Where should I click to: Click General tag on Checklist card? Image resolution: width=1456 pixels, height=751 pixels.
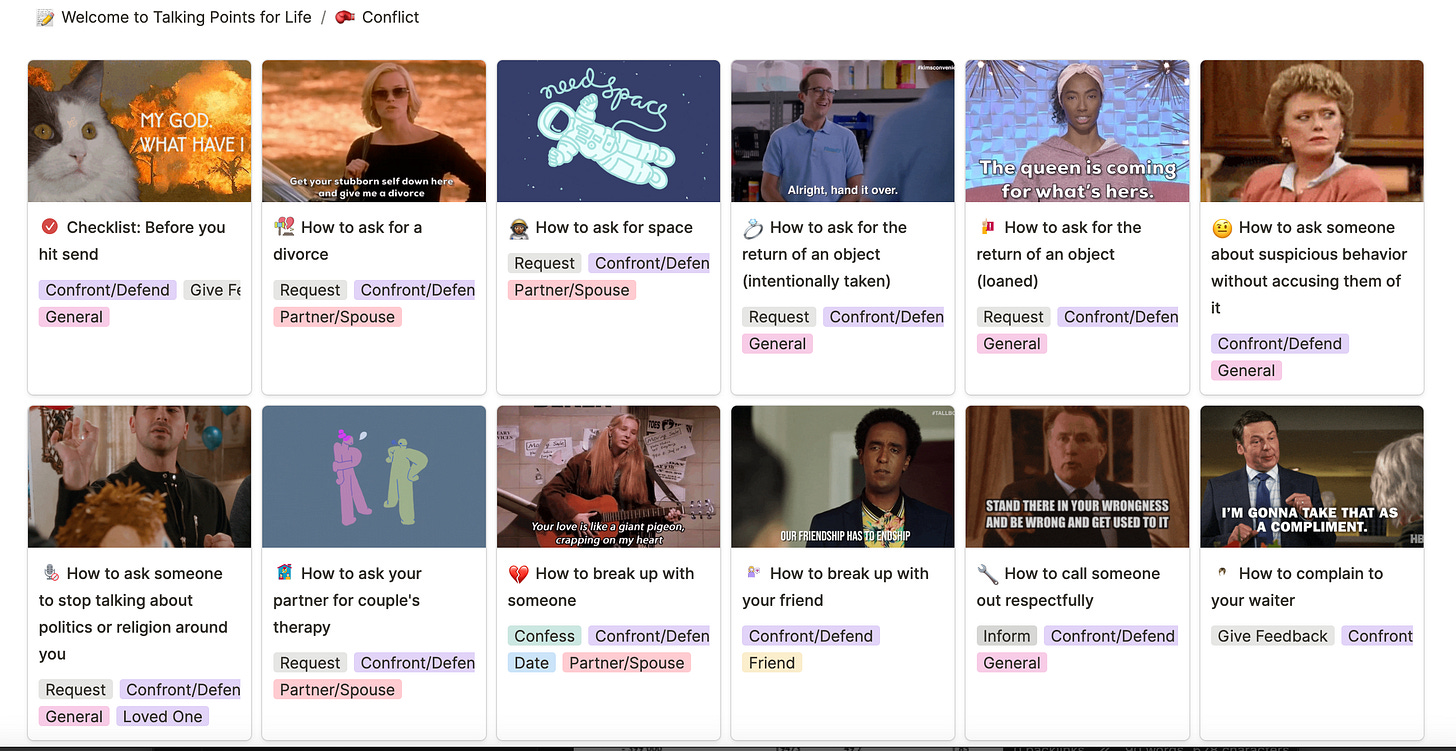74,317
